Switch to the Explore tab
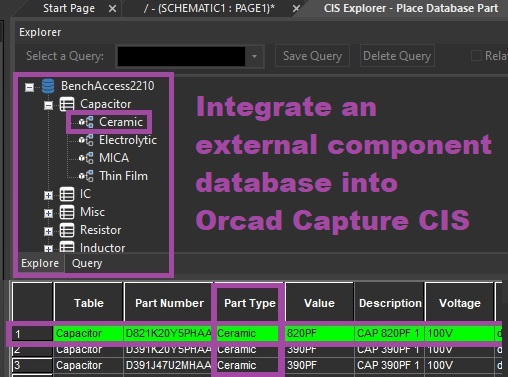Screen dimensions: 508x377 [x=40, y=263]
